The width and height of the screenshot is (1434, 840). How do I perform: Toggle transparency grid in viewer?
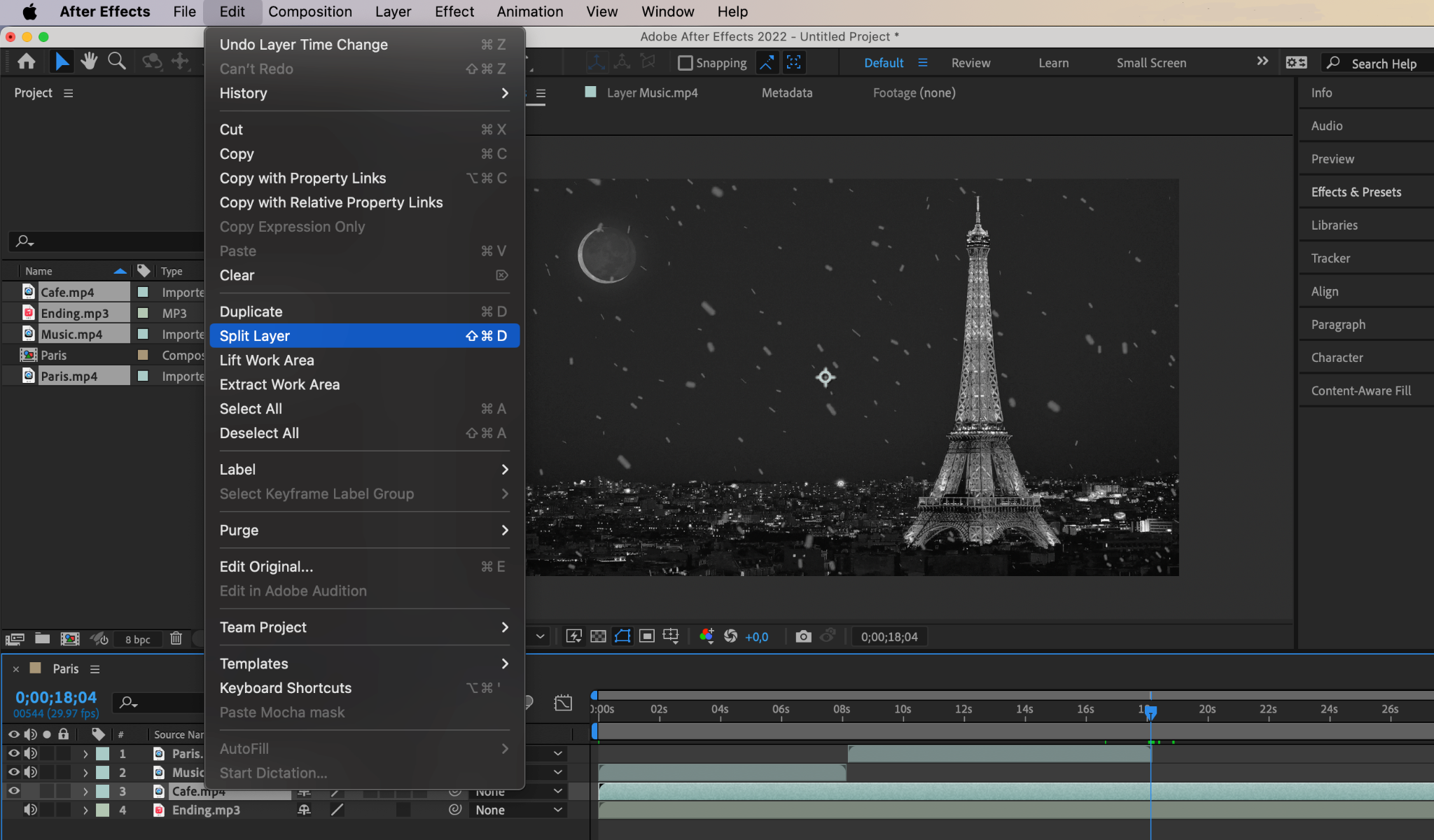(x=598, y=636)
